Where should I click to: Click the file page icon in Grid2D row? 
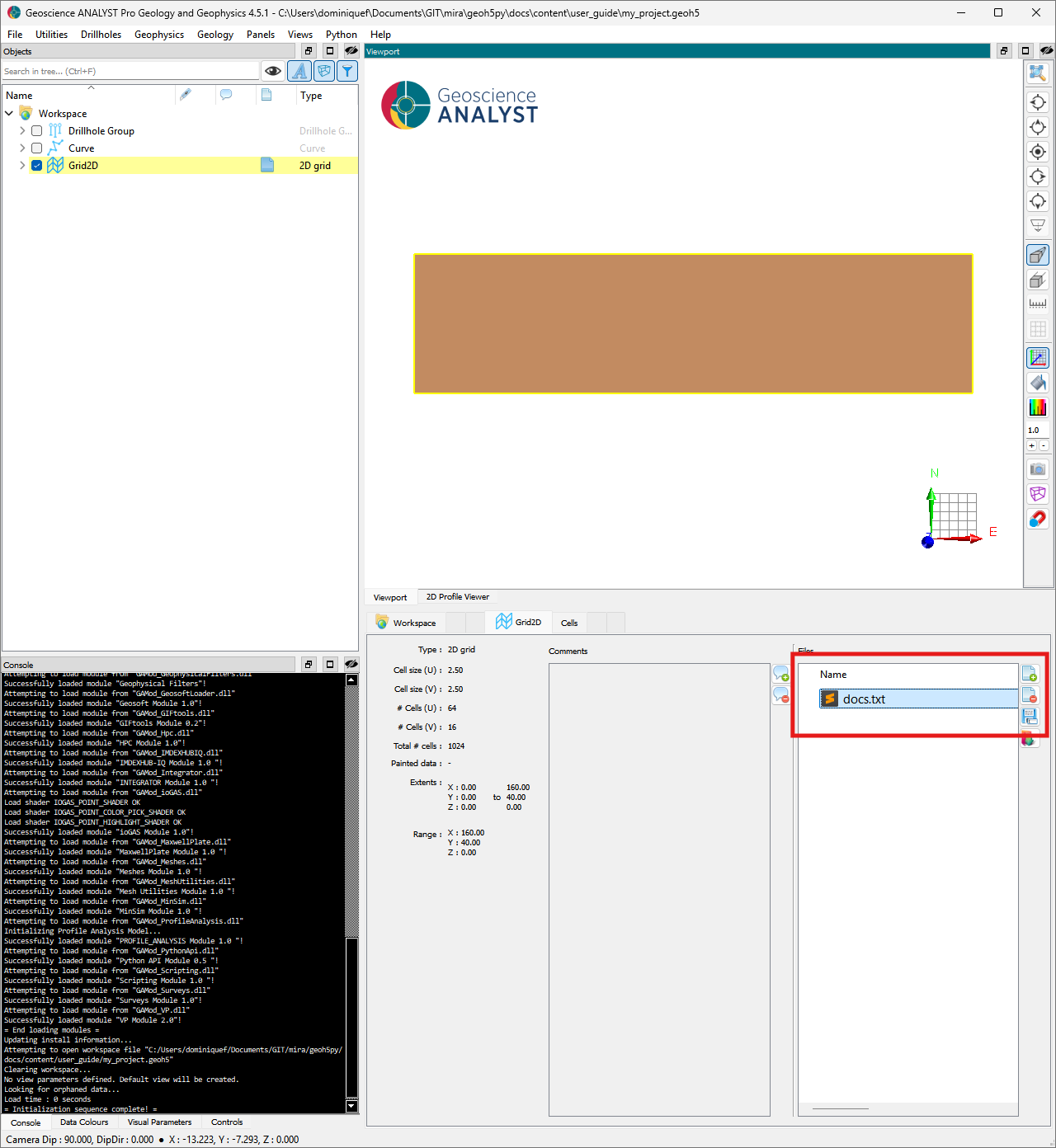(267, 165)
